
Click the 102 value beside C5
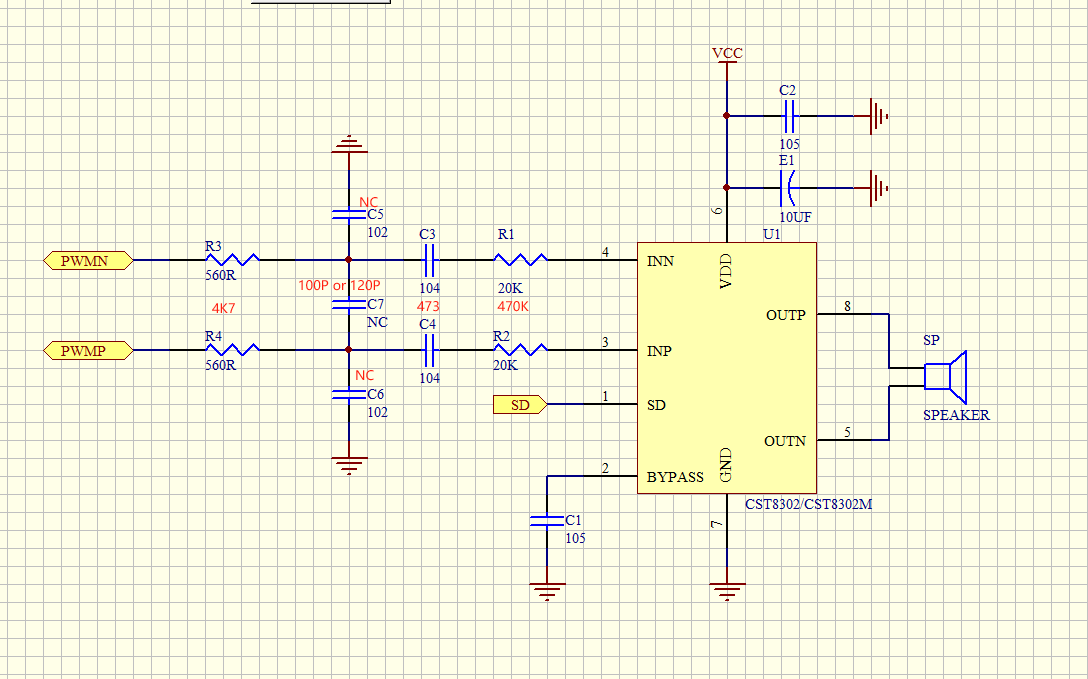coord(377,232)
